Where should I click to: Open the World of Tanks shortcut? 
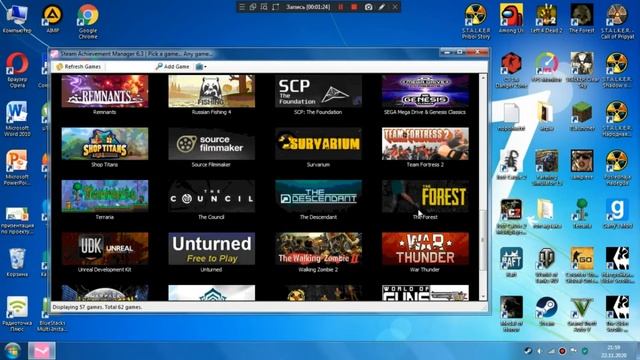[x=547, y=265]
